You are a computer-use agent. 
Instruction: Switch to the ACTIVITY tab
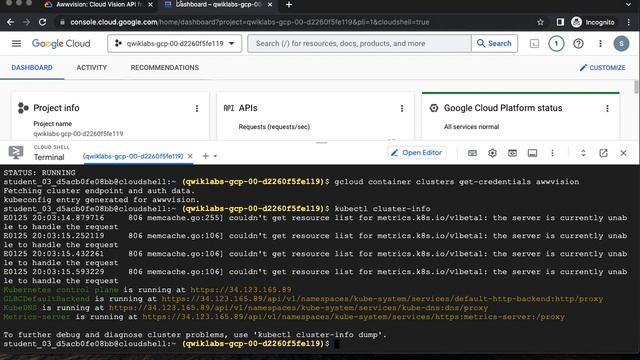point(91,68)
